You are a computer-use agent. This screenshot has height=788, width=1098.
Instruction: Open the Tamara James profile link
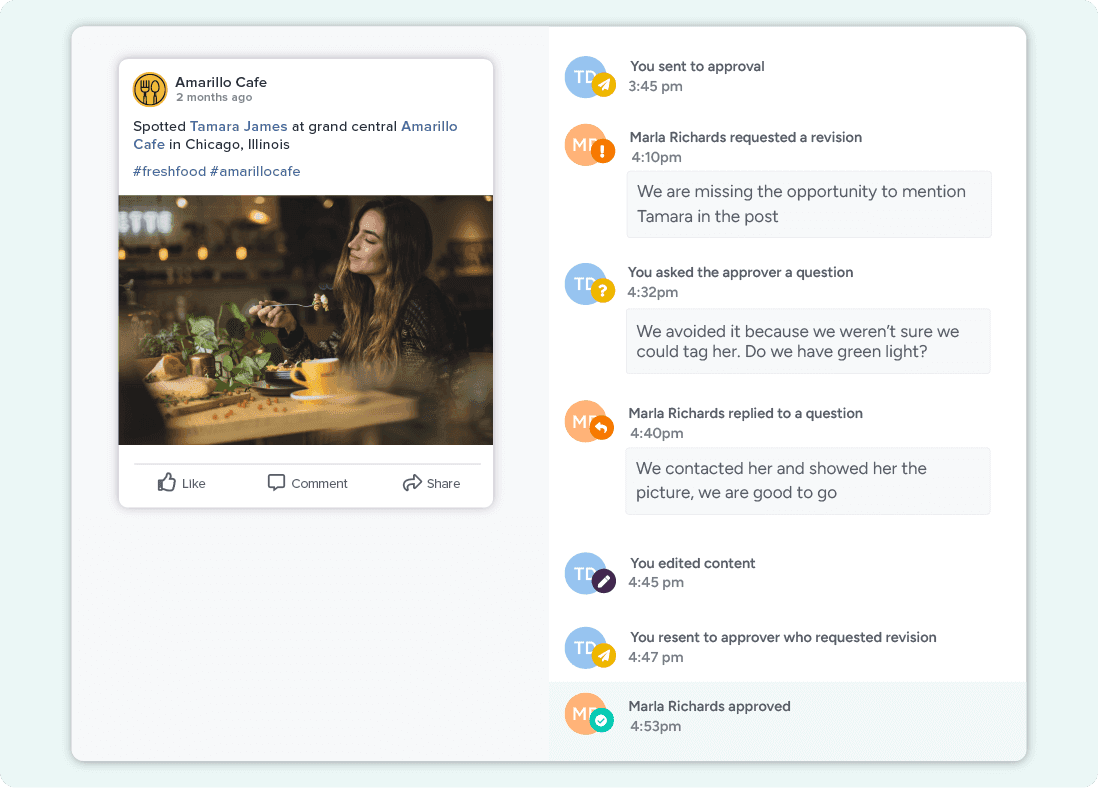point(239,126)
